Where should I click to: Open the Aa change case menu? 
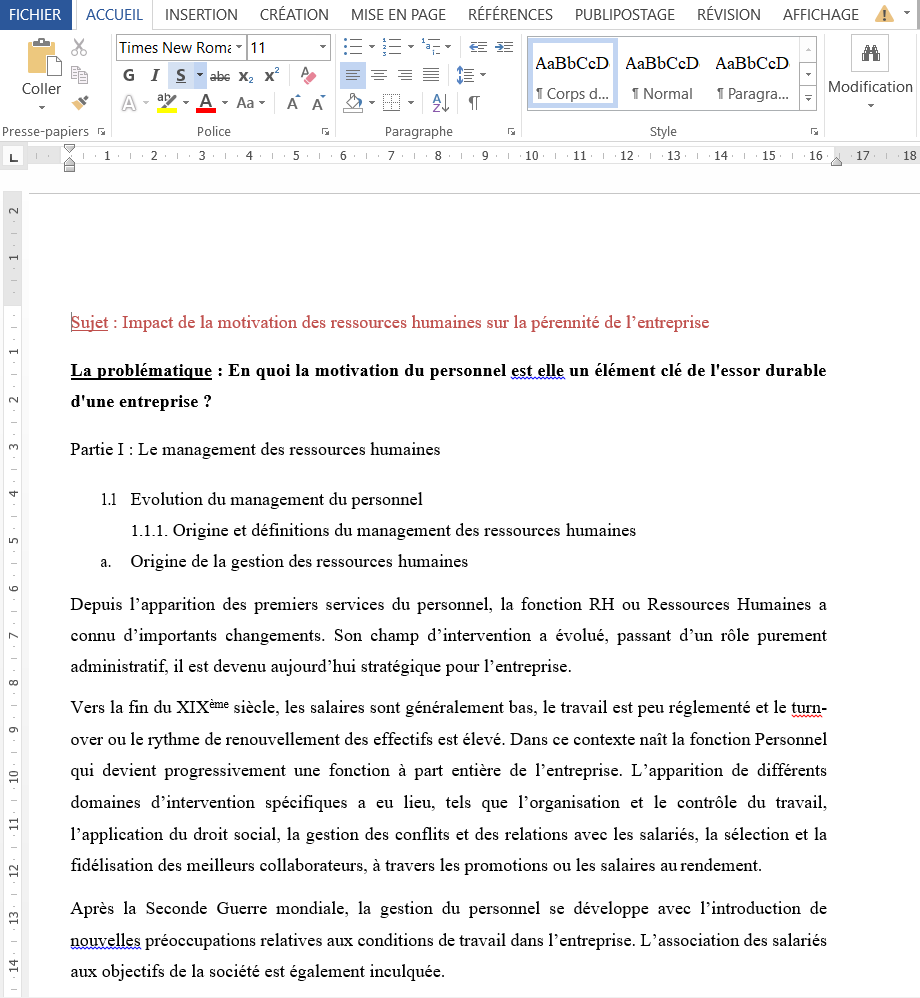point(250,102)
